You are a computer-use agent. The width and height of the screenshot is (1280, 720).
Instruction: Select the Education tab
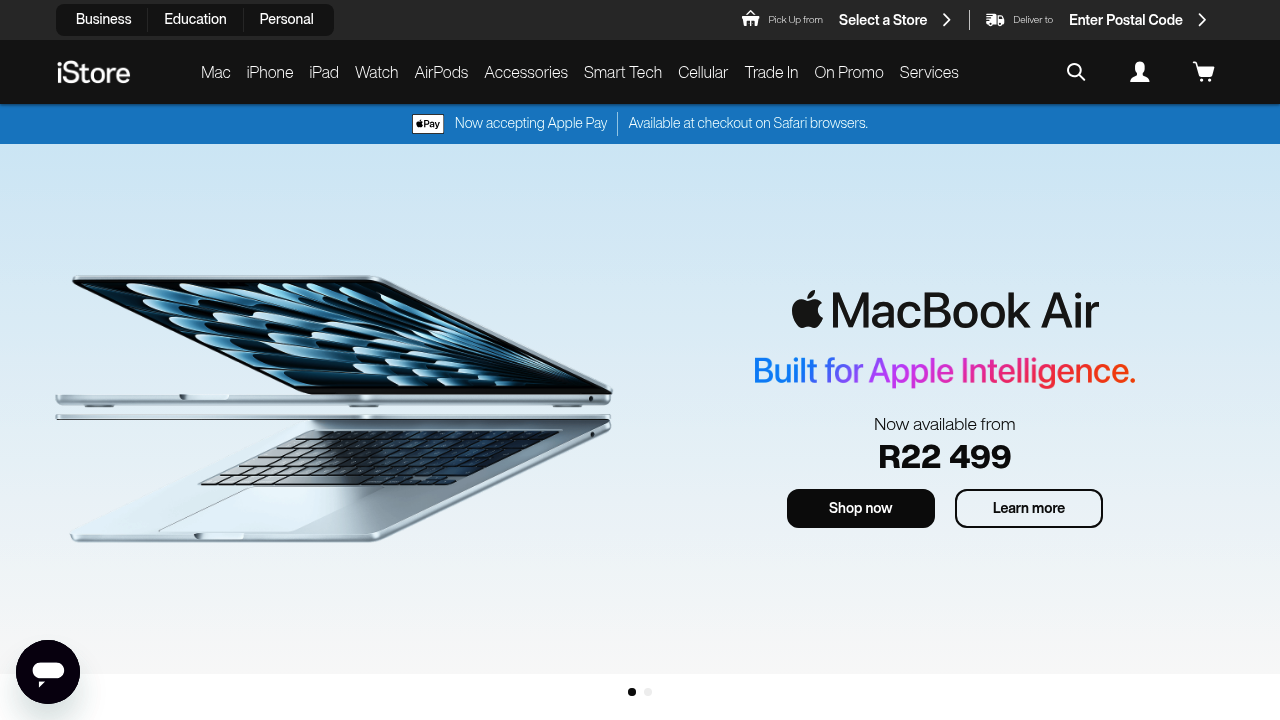(x=195, y=19)
